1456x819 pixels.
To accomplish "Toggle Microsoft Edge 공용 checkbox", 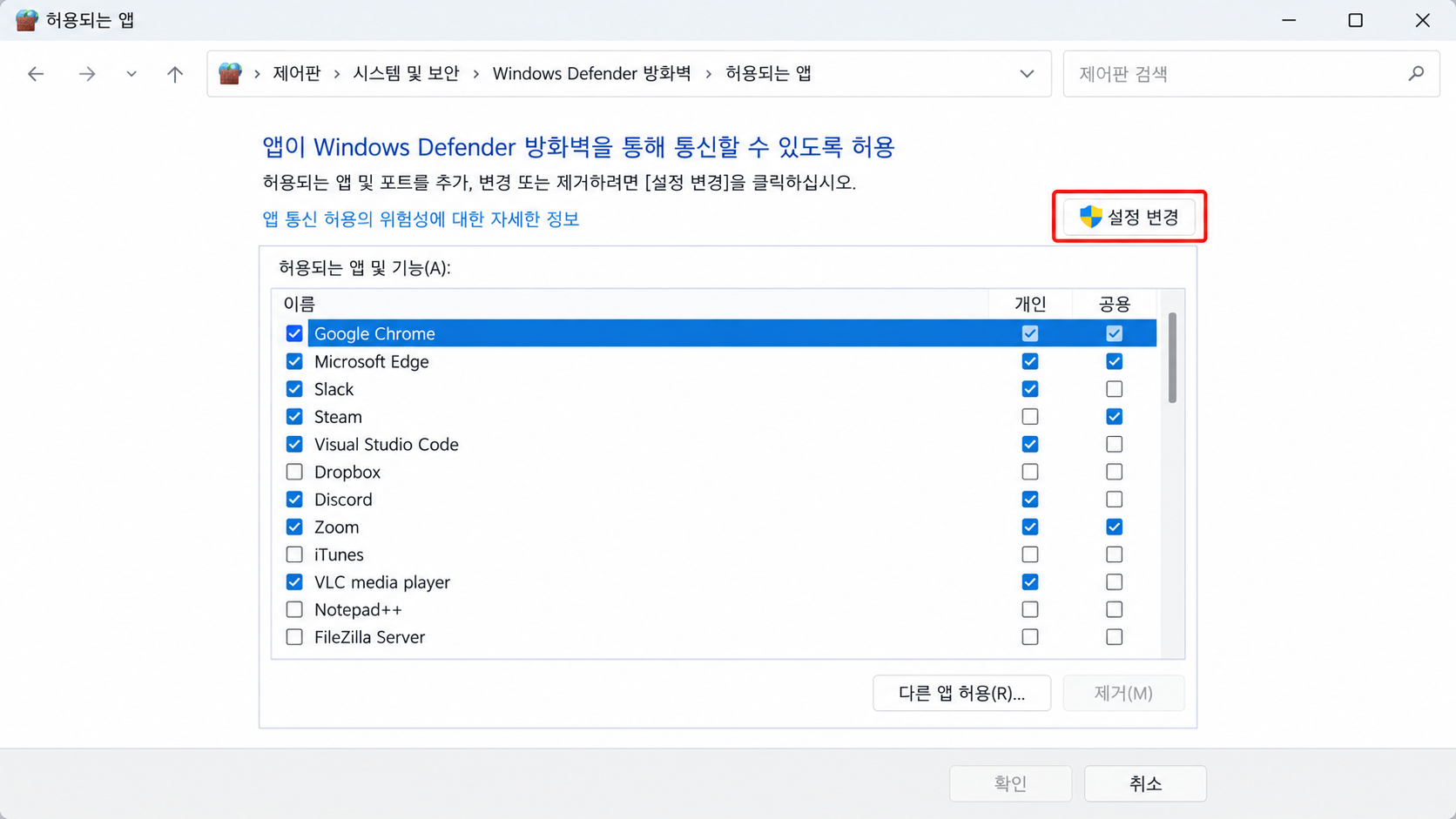I will point(1114,361).
